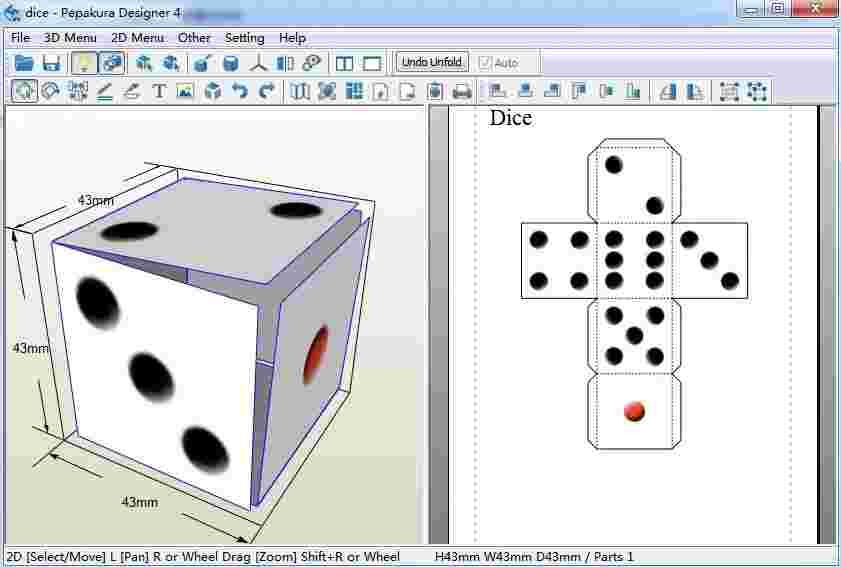Open the 2D Menu
The width and height of the screenshot is (841, 567).
137,38
